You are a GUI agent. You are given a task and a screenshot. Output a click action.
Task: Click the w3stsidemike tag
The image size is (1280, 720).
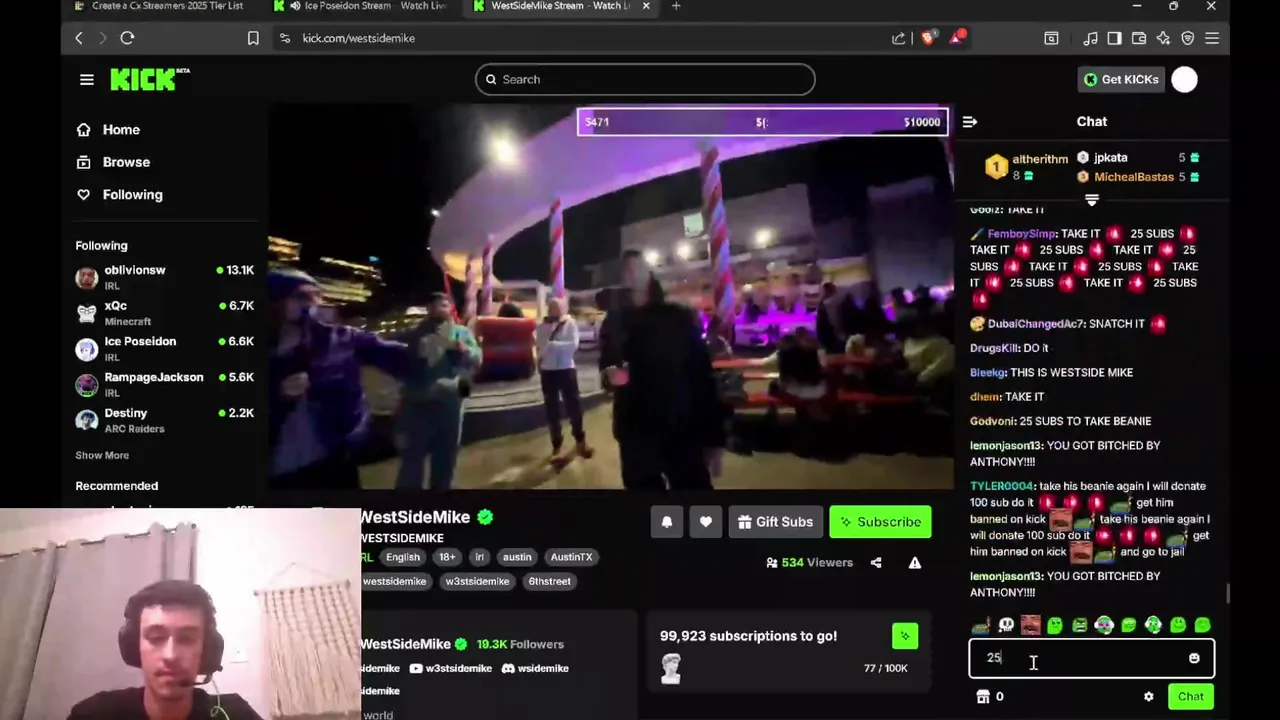pos(477,581)
